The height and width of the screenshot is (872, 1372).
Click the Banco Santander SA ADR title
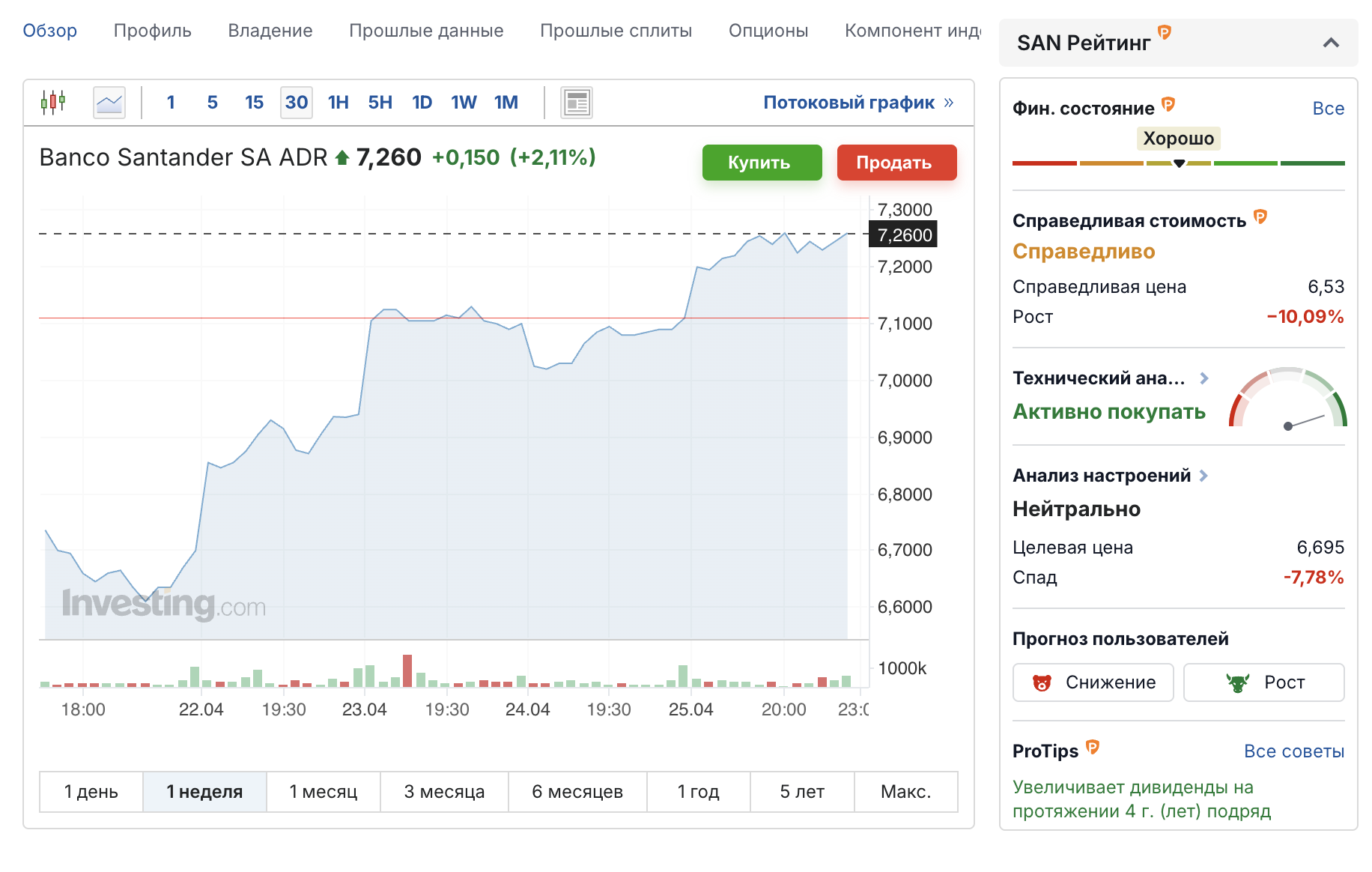click(183, 157)
